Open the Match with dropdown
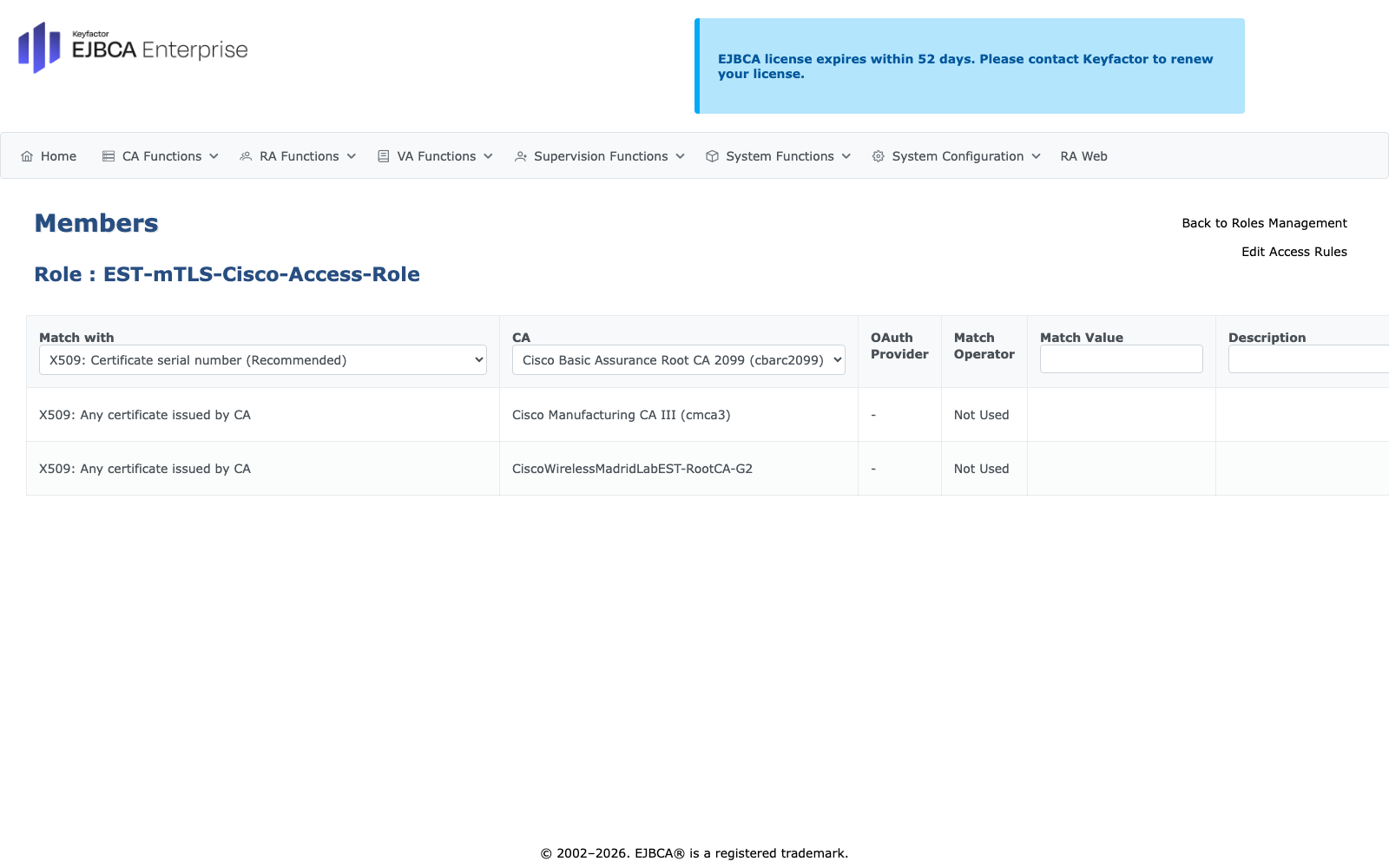 [x=263, y=360]
